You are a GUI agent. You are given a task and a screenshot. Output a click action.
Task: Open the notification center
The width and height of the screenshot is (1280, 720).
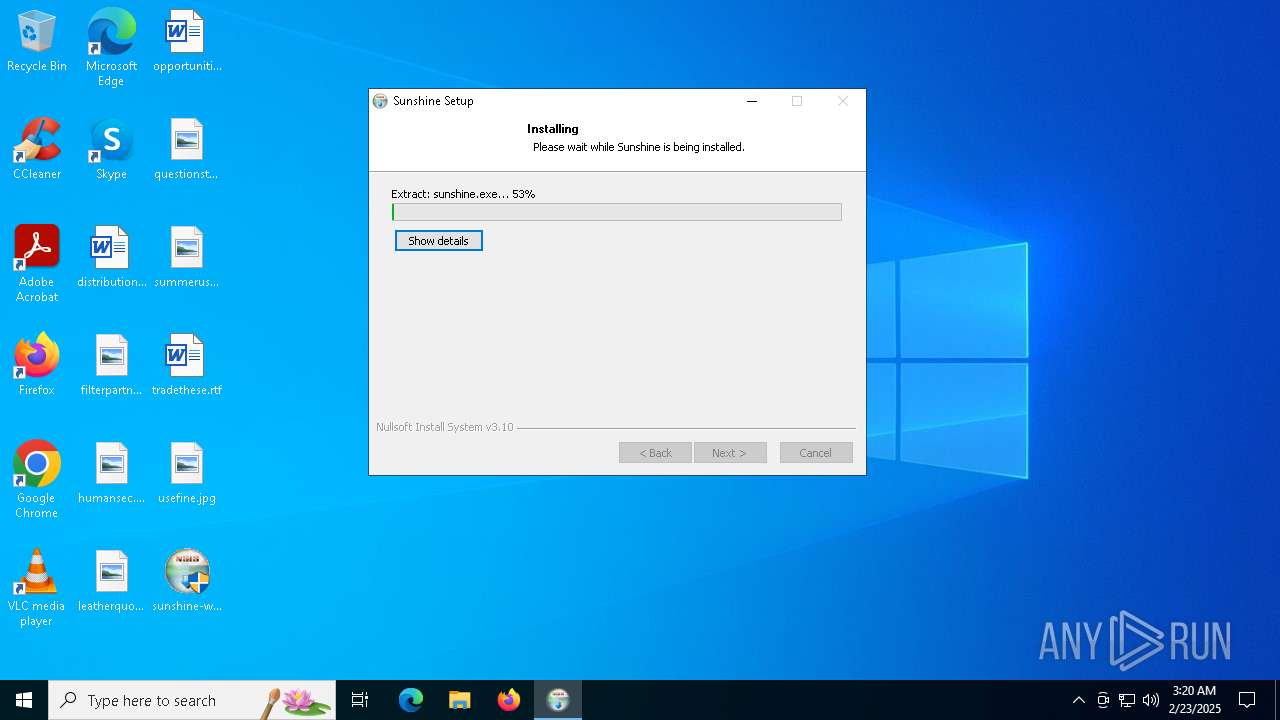(1247, 700)
